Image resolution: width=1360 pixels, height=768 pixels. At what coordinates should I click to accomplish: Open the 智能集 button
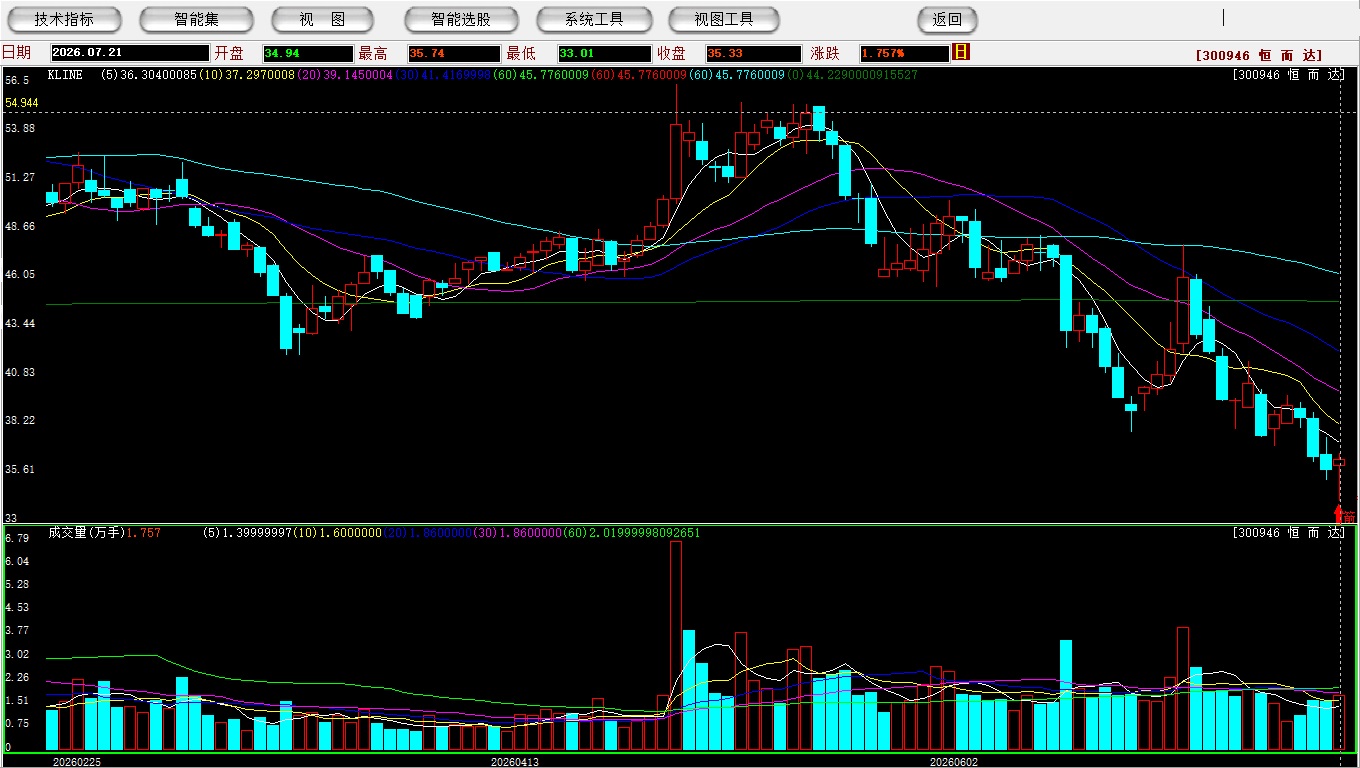(x=196, y=19)
